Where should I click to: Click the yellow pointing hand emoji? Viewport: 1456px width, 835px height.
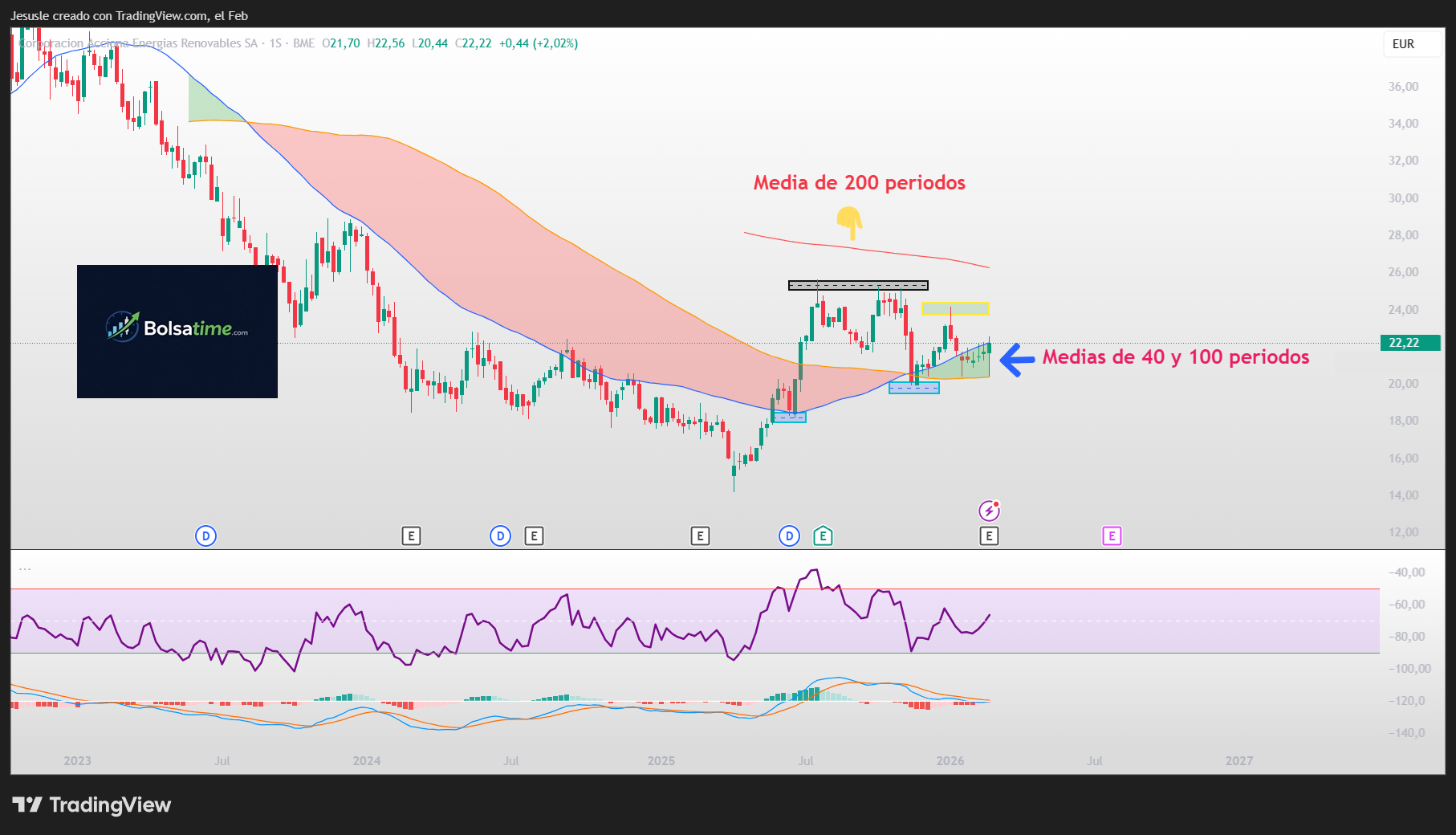point(849,222)
